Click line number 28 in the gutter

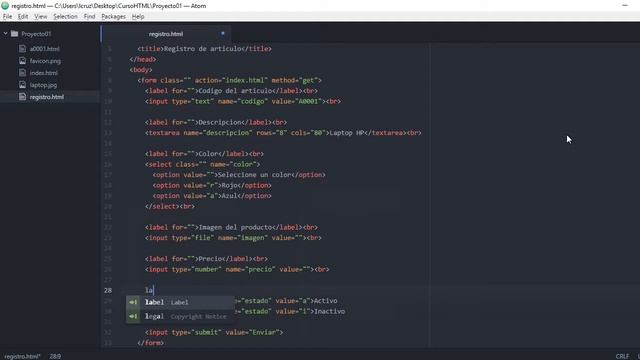108,290
